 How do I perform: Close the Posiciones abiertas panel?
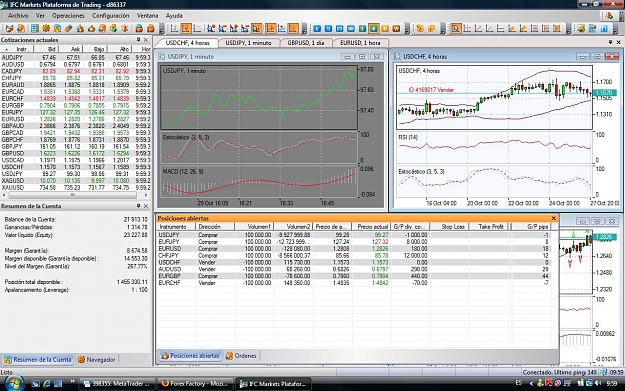pyautogui.click(x=553, y=218)
